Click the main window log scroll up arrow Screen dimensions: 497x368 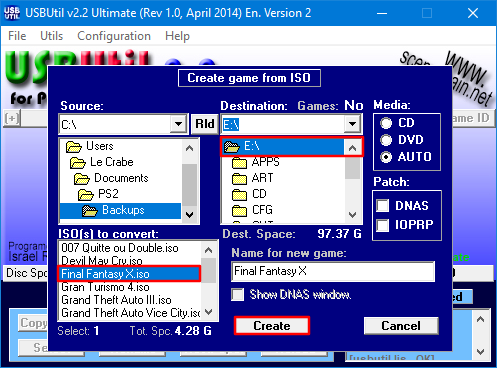click(x=480, y=319)
